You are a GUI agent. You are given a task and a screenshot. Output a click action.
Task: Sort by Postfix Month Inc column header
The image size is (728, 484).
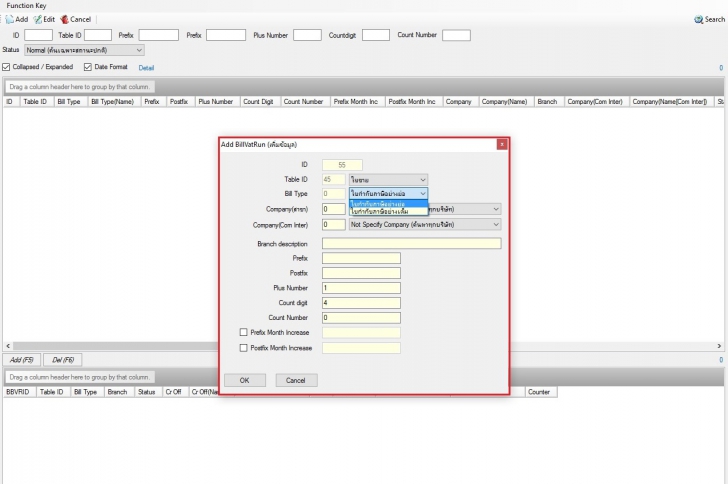coord(412,102)
